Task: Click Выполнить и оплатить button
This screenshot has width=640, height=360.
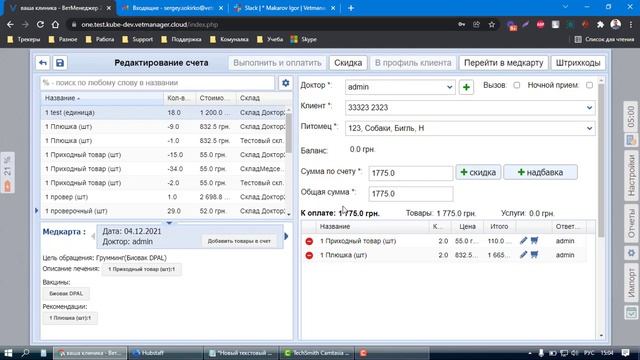Action: [277, 63]
